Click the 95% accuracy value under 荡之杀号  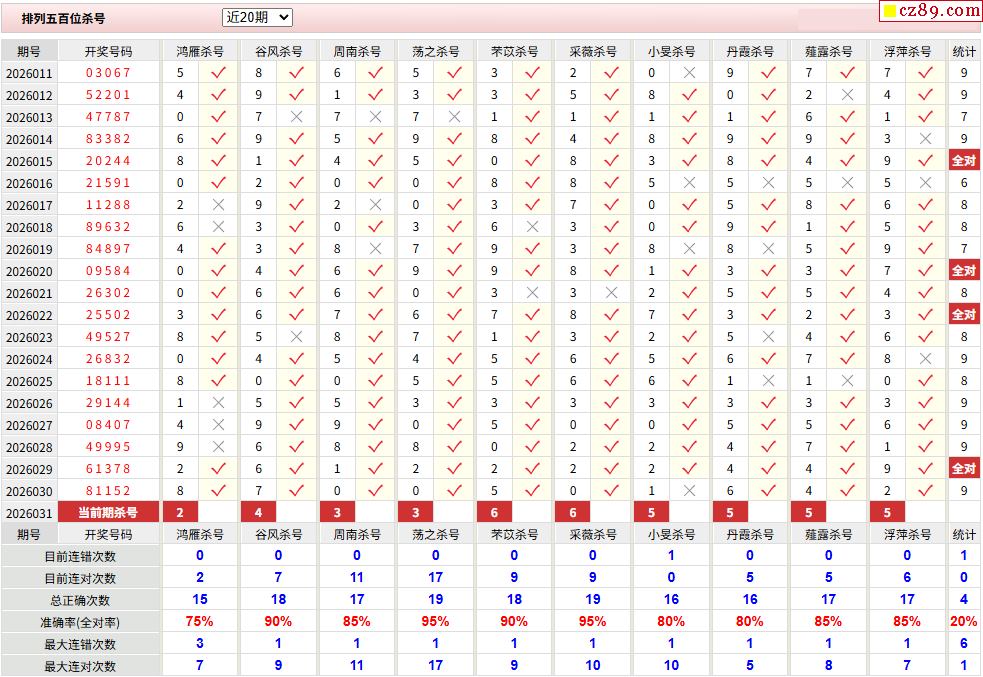[435, 622]
